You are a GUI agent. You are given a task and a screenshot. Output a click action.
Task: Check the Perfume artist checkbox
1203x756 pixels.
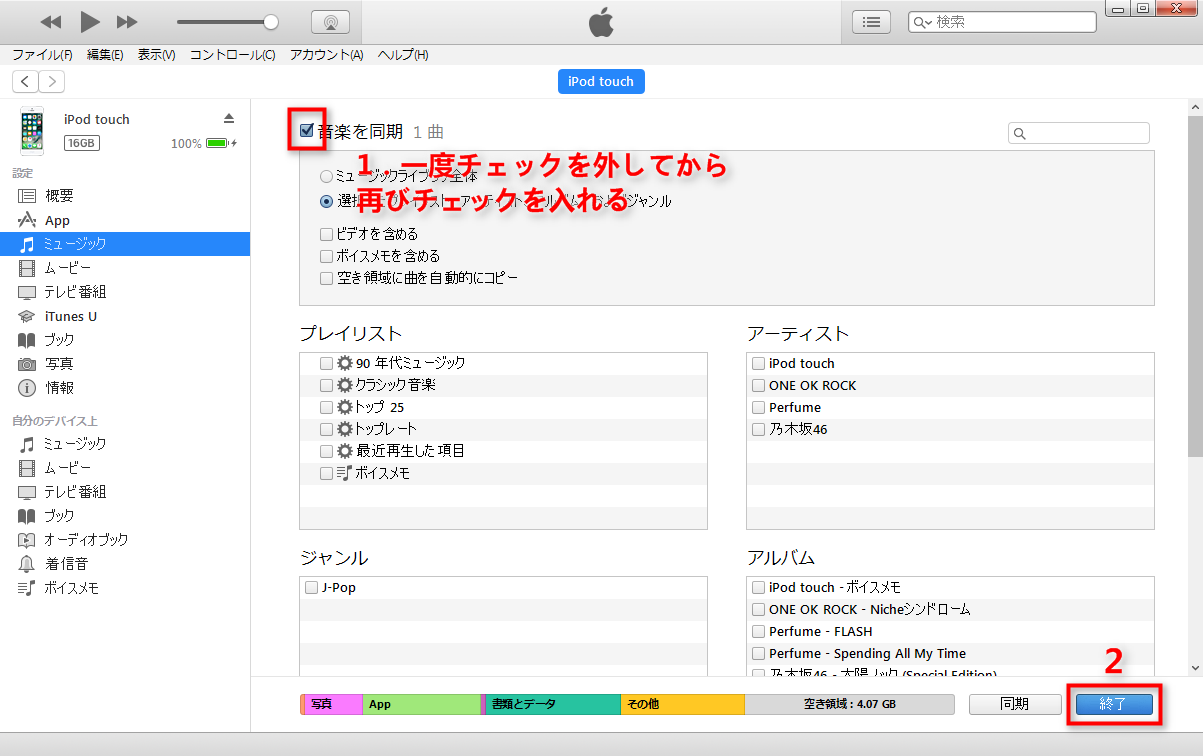pos(759,407)
